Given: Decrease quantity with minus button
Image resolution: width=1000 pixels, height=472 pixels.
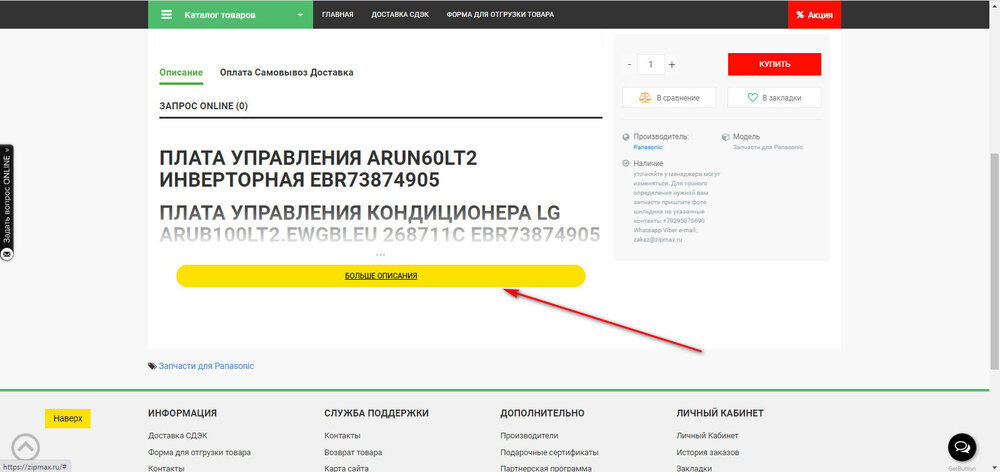Looking at the screenshot, I should coord(629,64).
